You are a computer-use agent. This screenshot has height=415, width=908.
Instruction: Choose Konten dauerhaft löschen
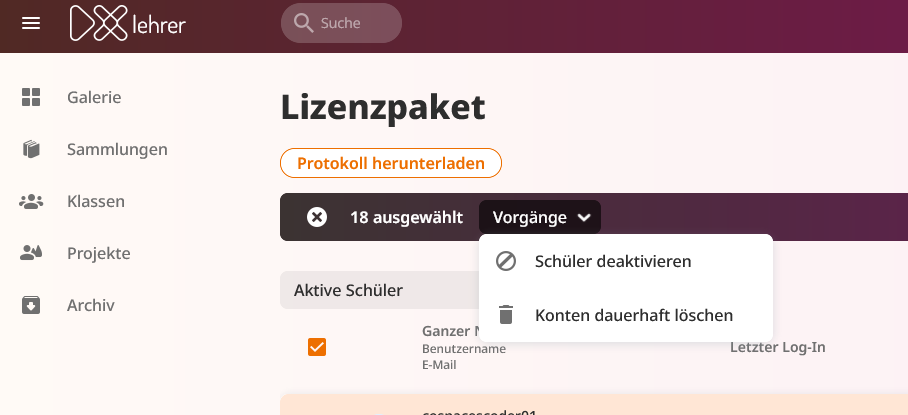pyautogui.click(x=634, y=315)
